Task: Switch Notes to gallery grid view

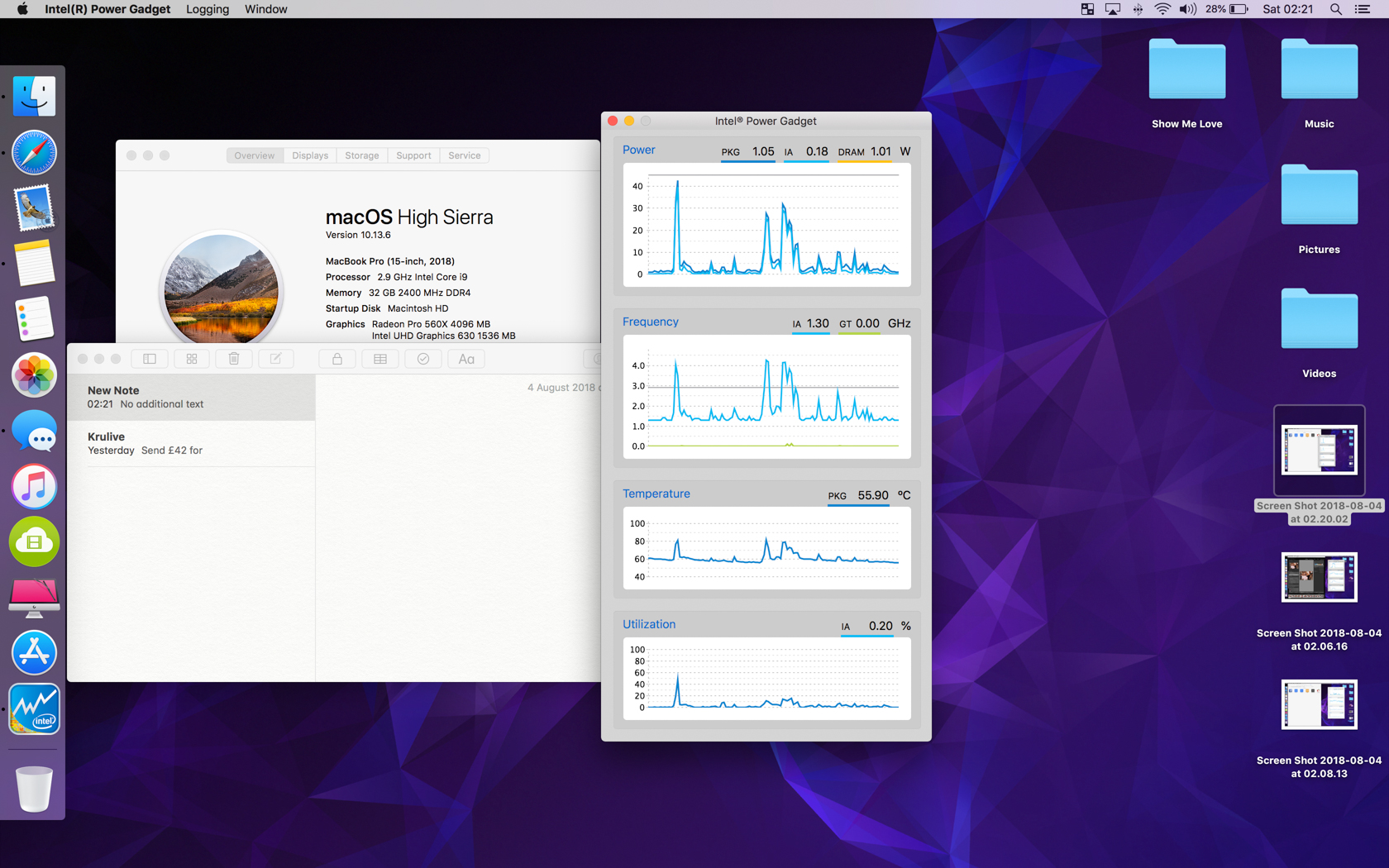Action: (192, 359)
